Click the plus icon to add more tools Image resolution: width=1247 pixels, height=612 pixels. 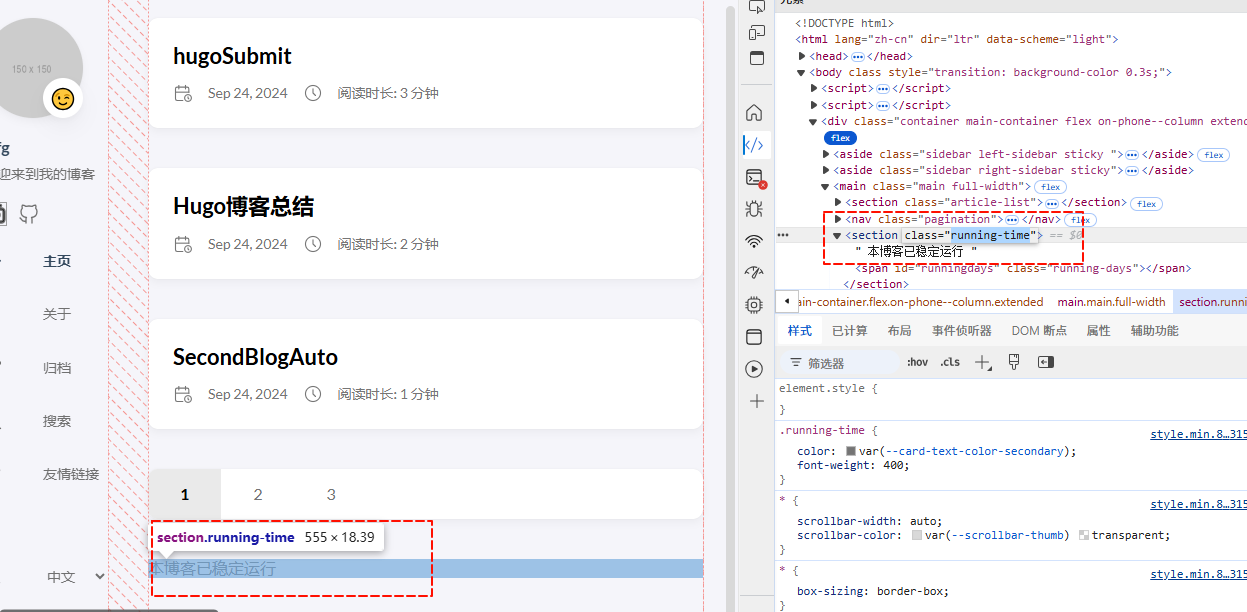756,401
